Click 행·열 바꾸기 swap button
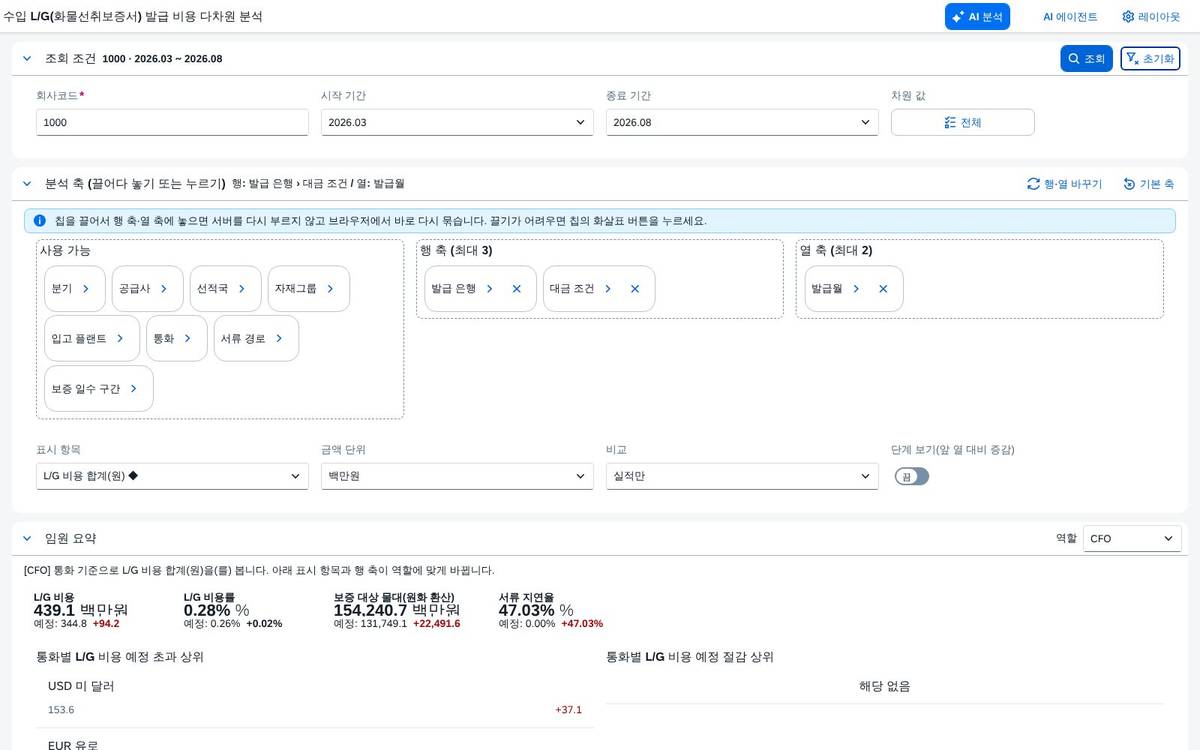 point(1064,184)
